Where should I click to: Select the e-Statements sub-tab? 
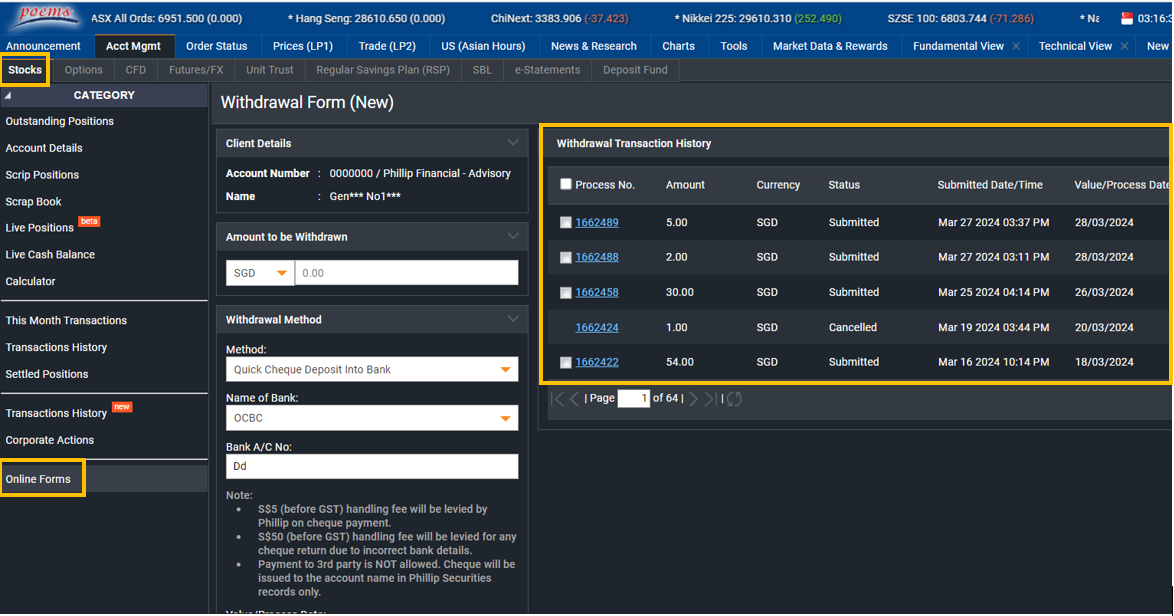click(x=547, y=70)
